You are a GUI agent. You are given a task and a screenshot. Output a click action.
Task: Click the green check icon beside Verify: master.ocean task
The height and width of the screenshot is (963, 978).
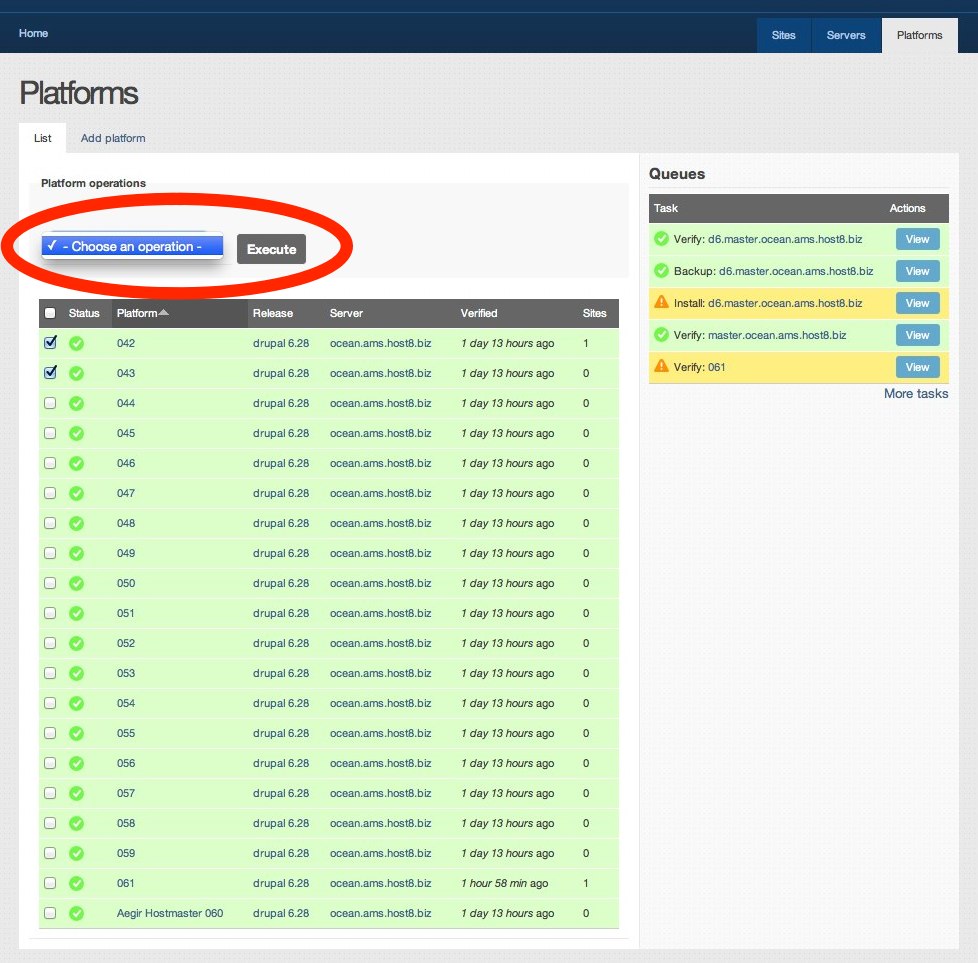click(x=661, y=334)
